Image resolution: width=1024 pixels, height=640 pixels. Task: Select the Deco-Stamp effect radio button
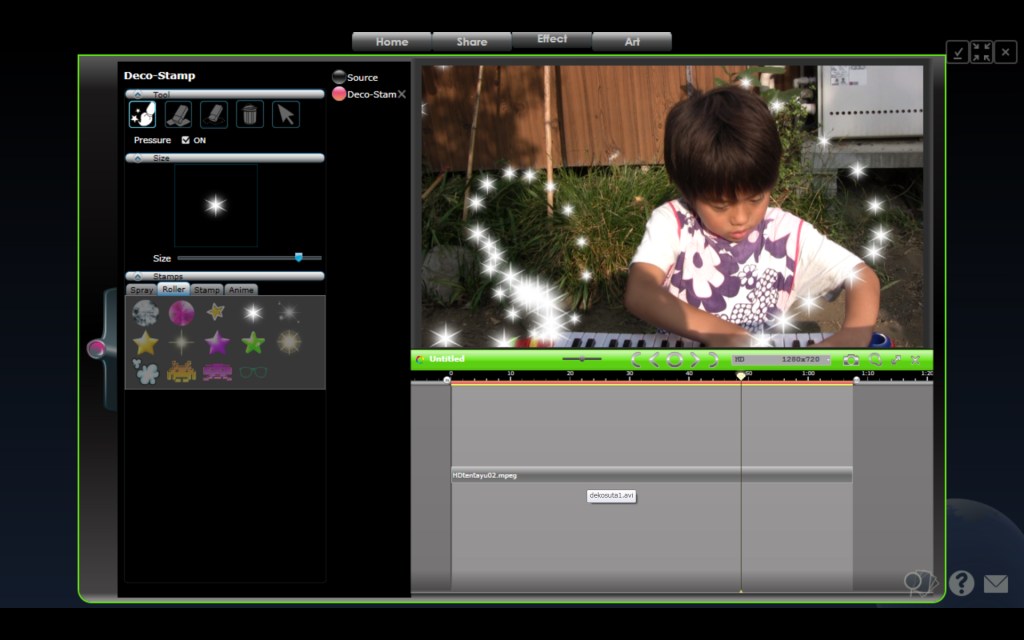(x=339, y=94)
